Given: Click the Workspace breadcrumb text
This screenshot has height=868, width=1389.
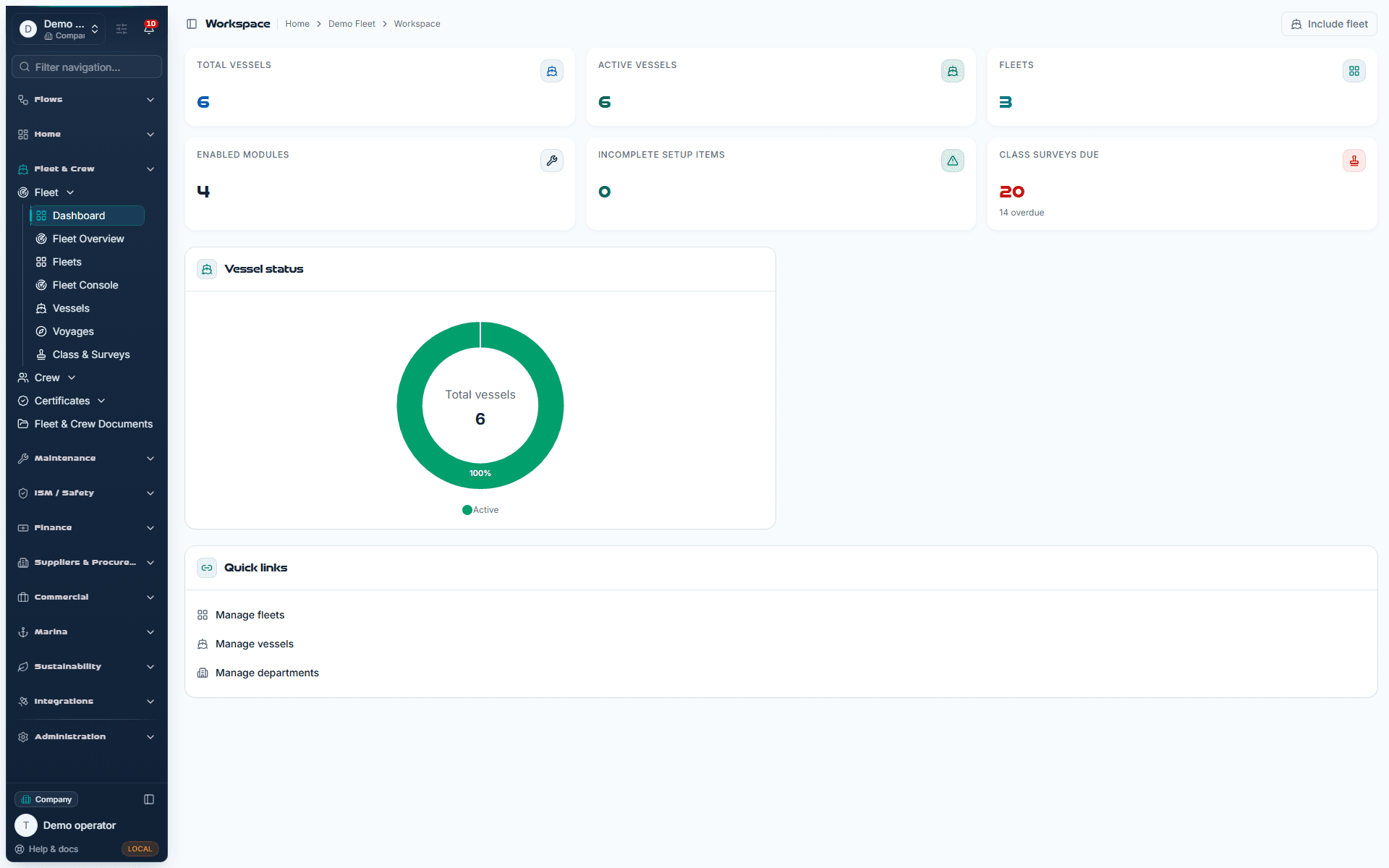Looking at the screenshot, I should pyautogui.click(x=417, y=24).
